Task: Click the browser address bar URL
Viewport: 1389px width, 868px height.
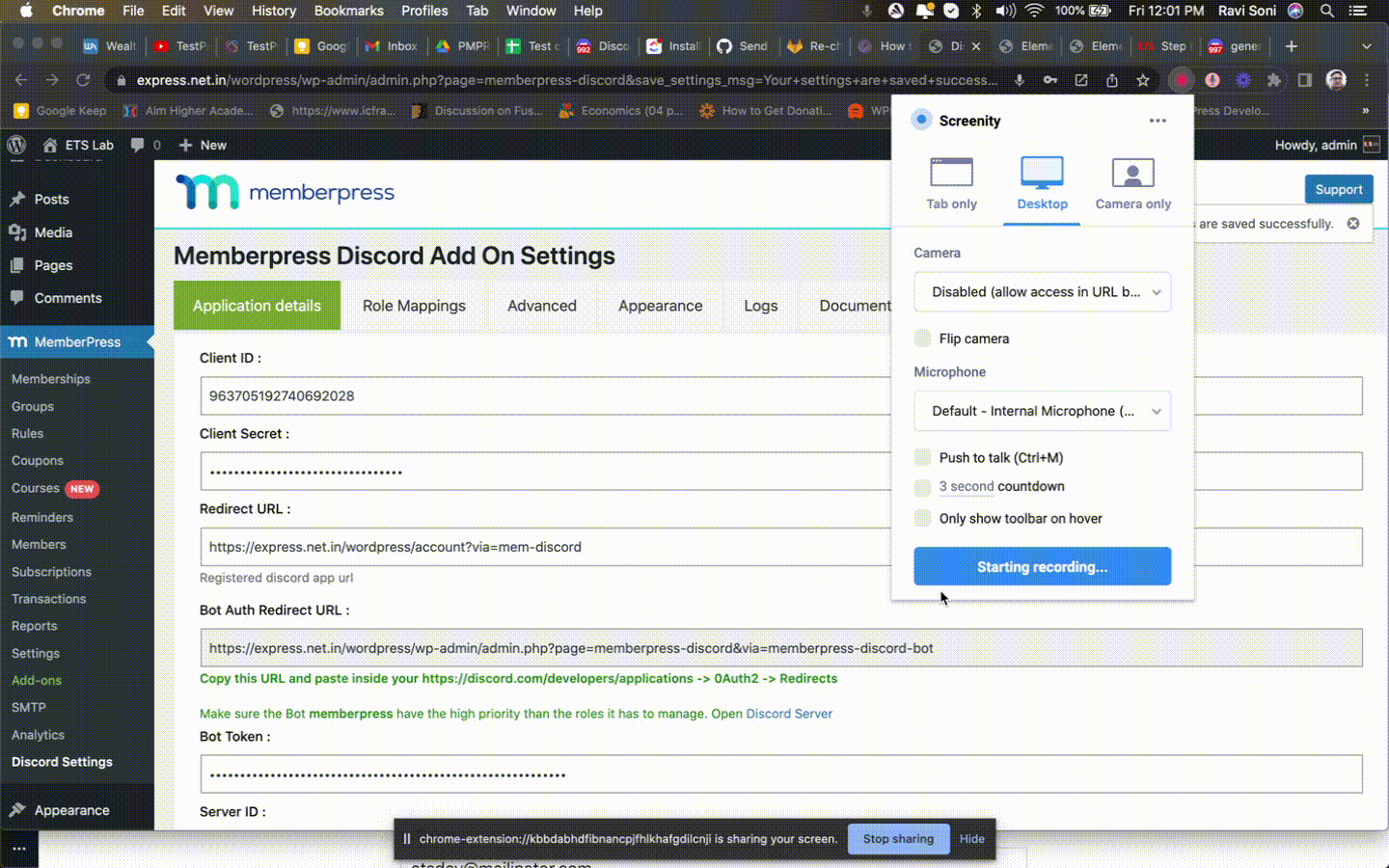Action: tap(567, 80)
